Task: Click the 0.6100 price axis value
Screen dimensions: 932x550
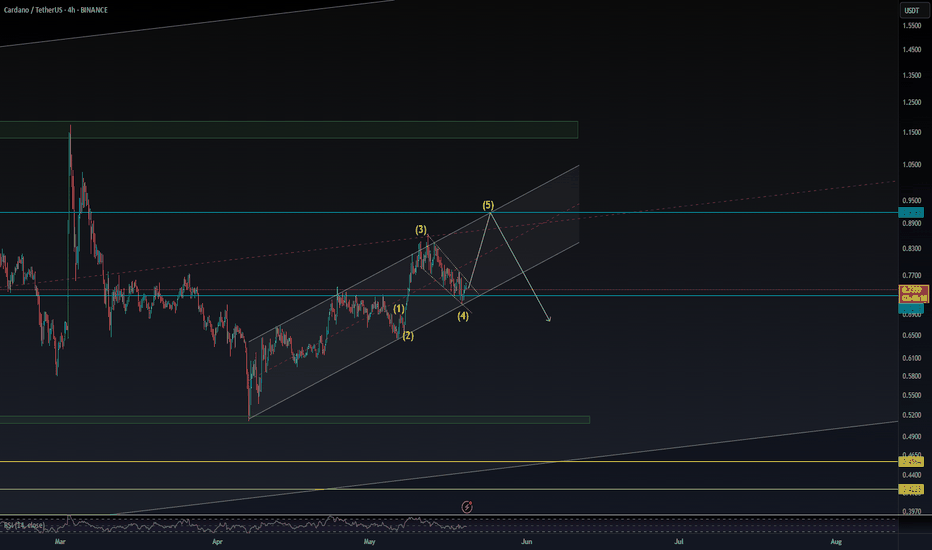Action: click(912, 359)
